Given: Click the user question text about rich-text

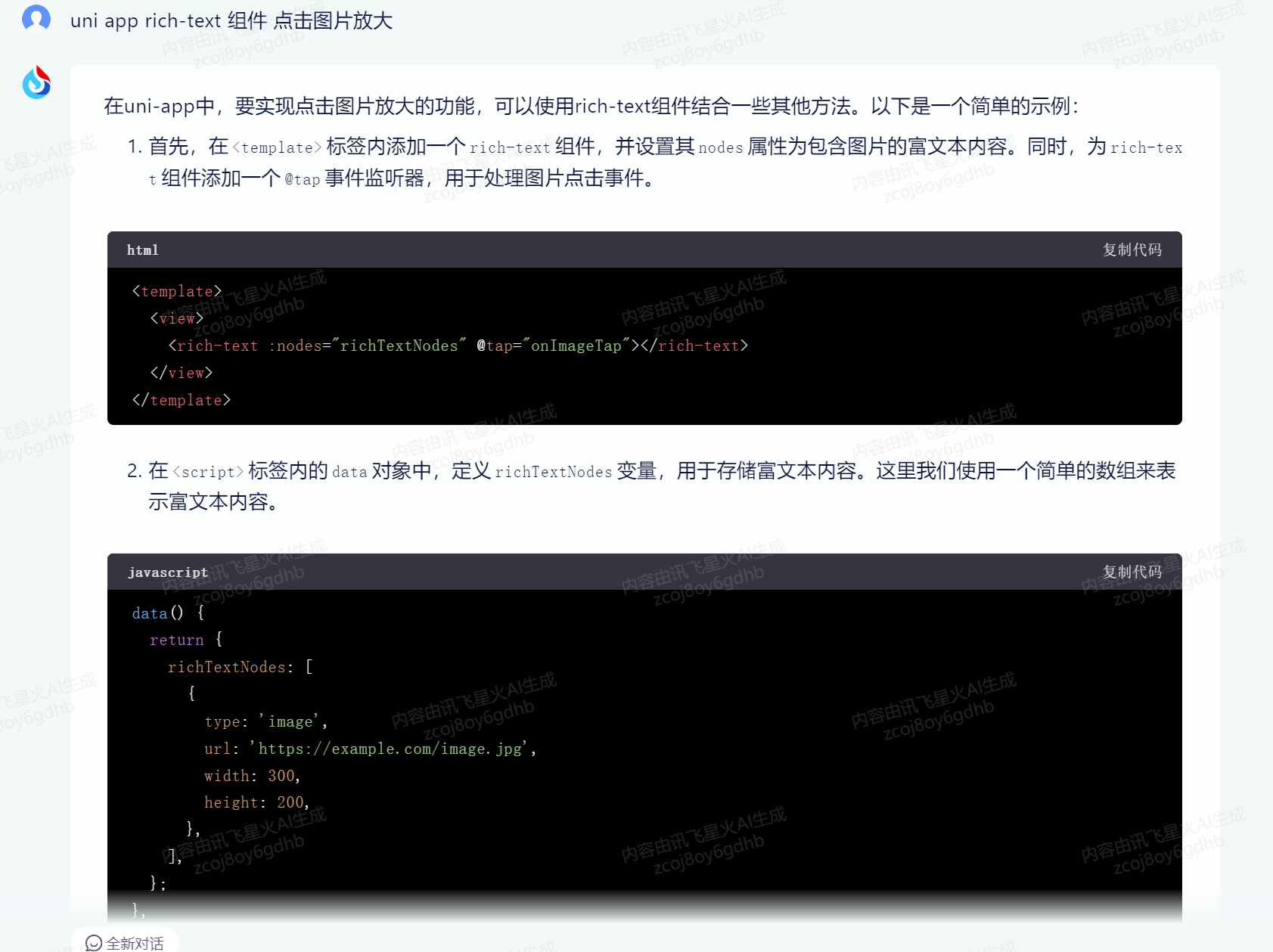Looking at the screenshot, I should click(x=231, y=20).
